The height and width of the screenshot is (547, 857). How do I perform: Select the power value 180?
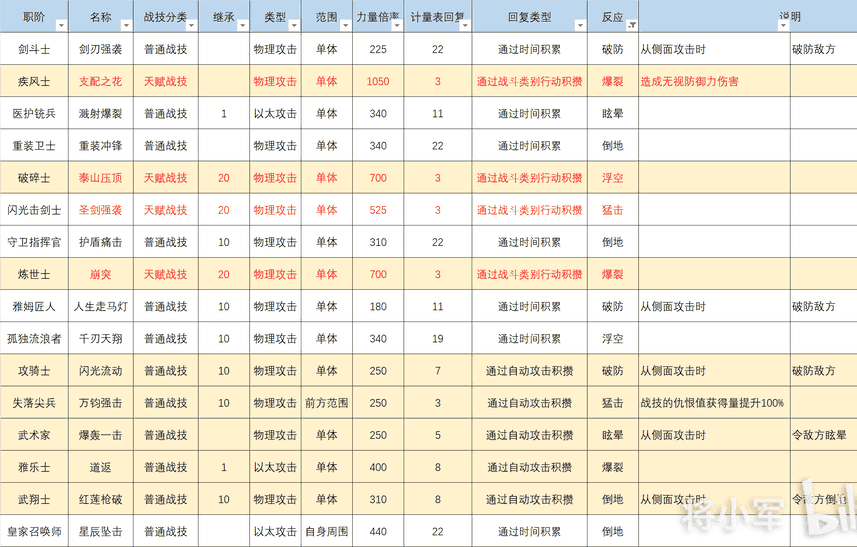coord(378,307)
